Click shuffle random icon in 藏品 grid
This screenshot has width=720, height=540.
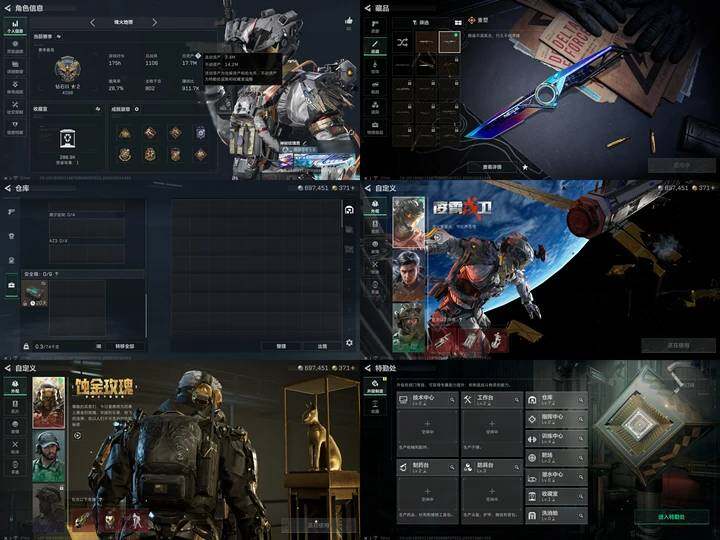coord(402,43)
